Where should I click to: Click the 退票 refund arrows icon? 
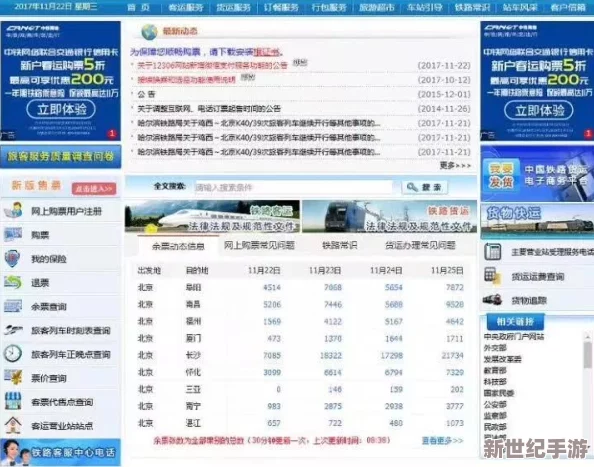pos(13,283)
